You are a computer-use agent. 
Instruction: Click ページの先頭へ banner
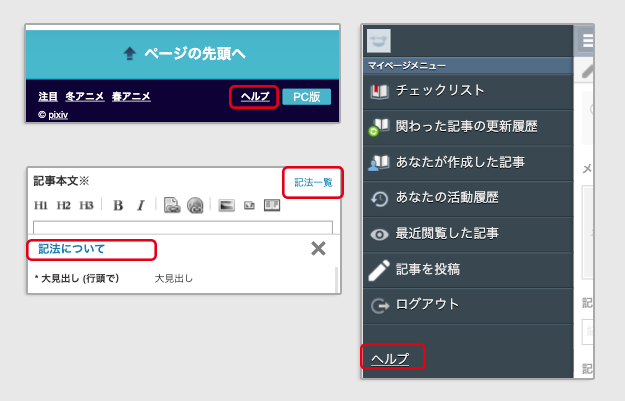point(182,53)
